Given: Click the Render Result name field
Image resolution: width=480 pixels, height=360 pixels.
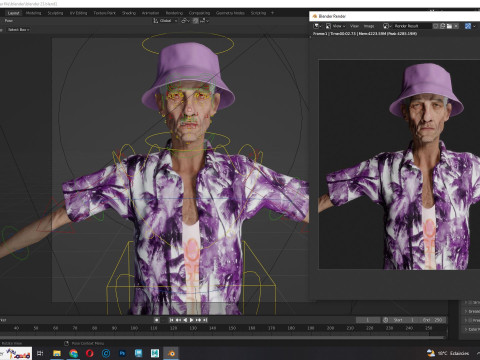Looking at the screenshot, I should click(411, 26).
